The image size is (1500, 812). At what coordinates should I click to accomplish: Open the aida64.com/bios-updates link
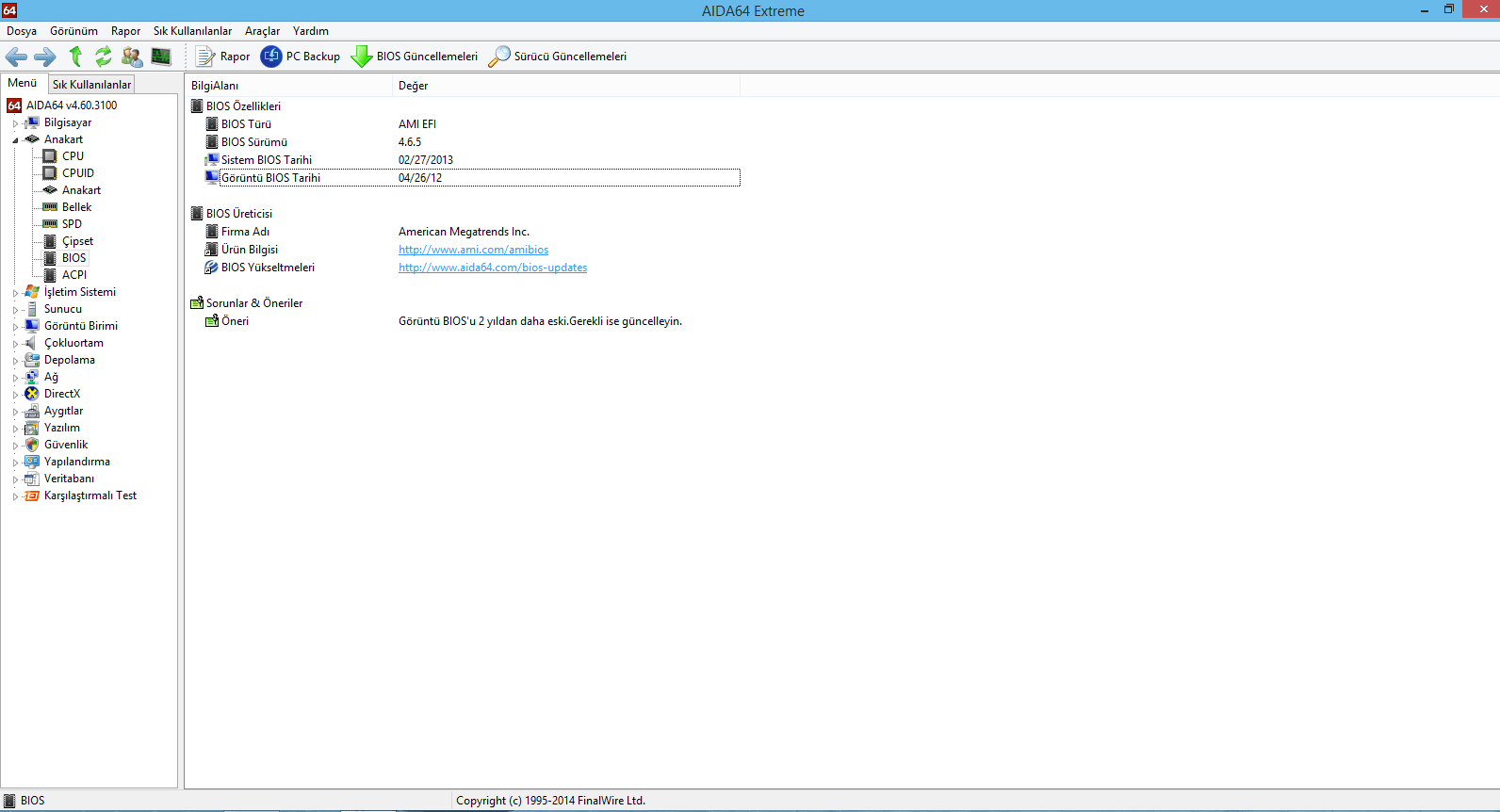tap(493, 268)
